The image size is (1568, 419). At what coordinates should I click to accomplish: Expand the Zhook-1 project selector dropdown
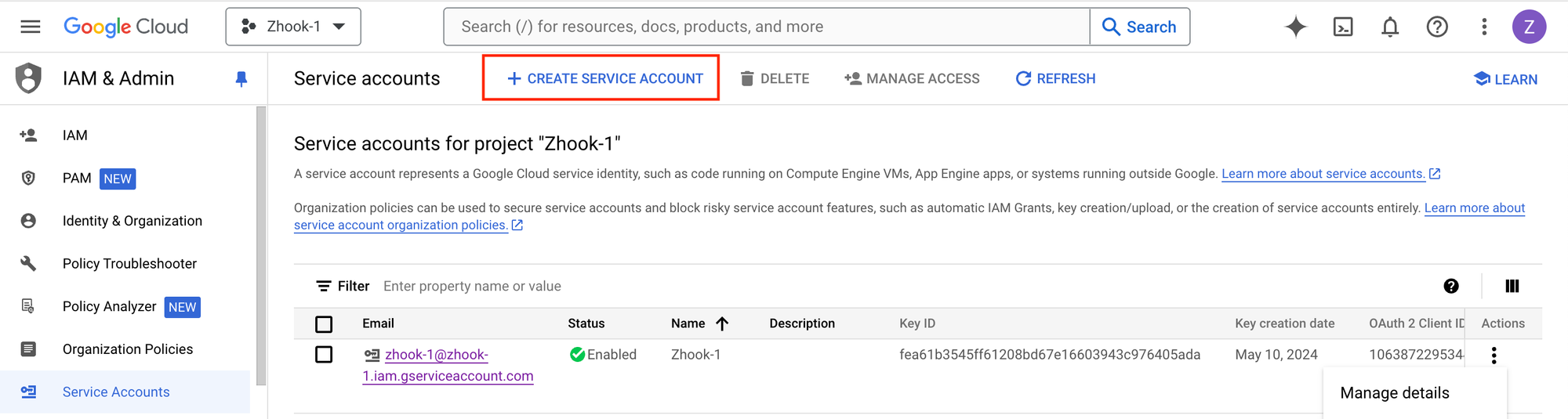click(x=293, y=27)
